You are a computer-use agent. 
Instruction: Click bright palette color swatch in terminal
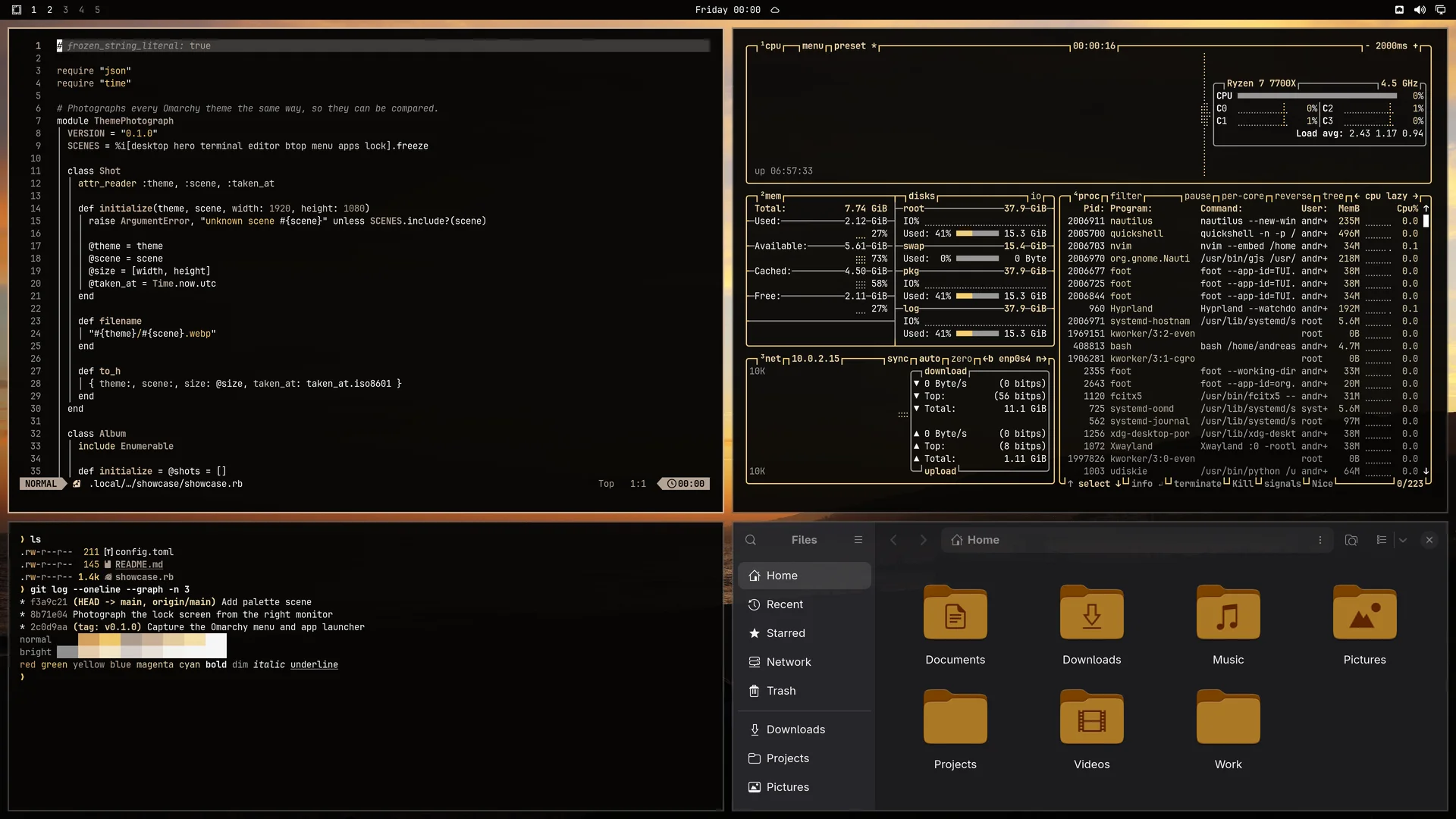pyautogui.click(x=142, y=652)
